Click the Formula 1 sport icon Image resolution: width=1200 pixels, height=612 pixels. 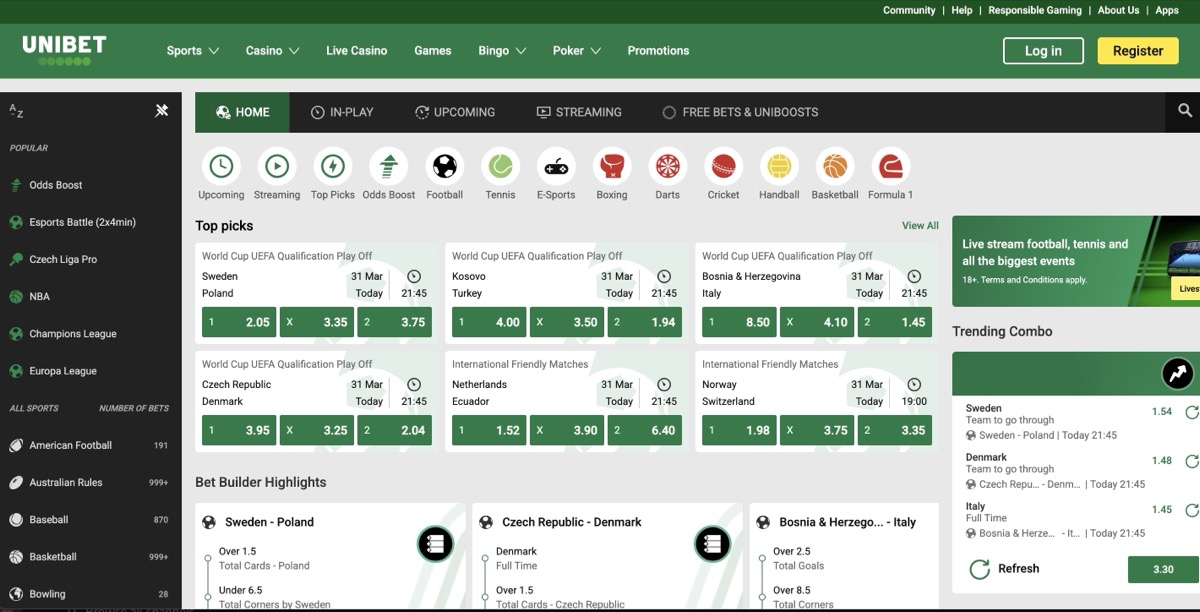(890, 166)
